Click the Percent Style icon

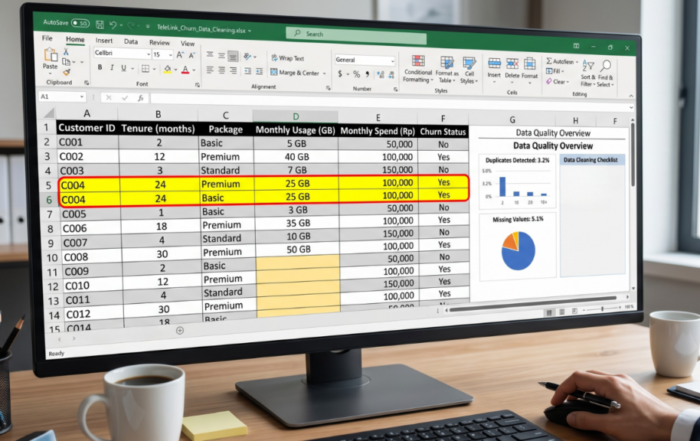[356, 74]
